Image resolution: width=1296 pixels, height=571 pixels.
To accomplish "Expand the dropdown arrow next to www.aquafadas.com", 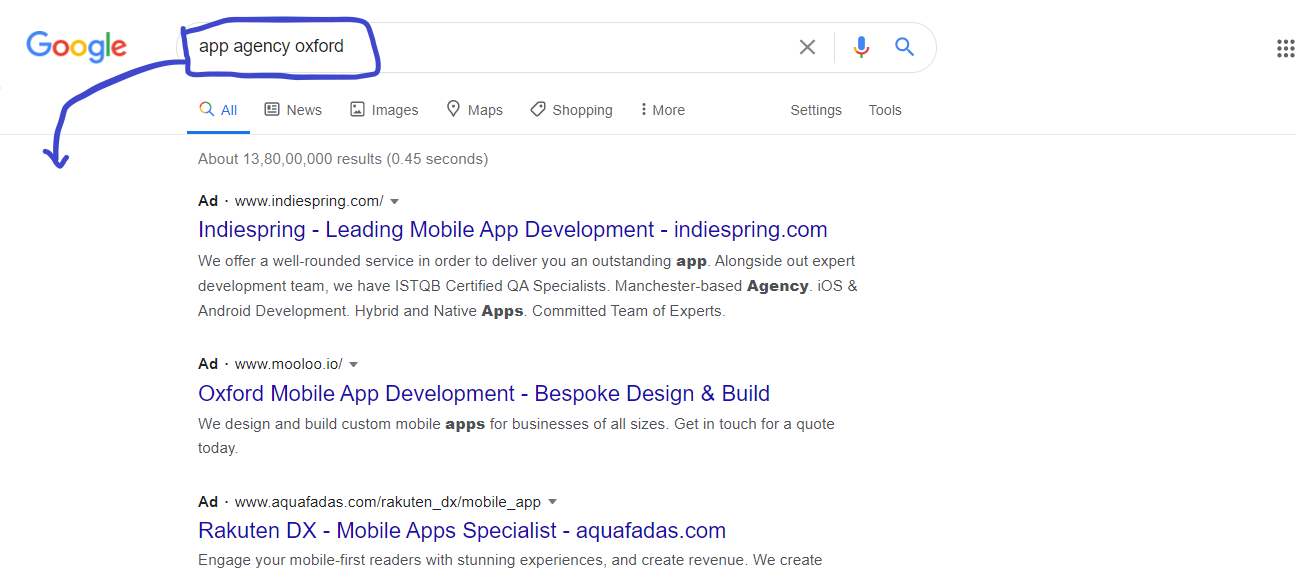I will pyautogui.click(x=552, y=502).
